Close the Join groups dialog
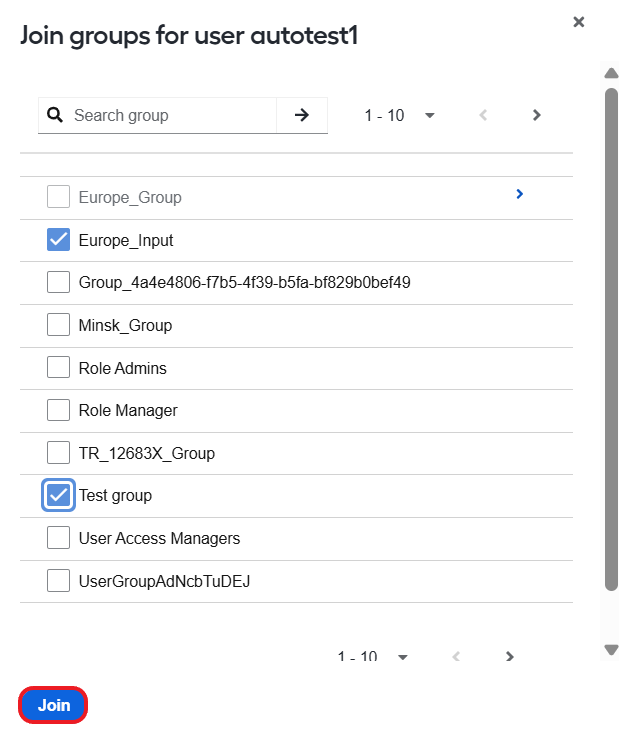This screenshot has width=619, height=740. pyautogui.click(x=578, y=22)
